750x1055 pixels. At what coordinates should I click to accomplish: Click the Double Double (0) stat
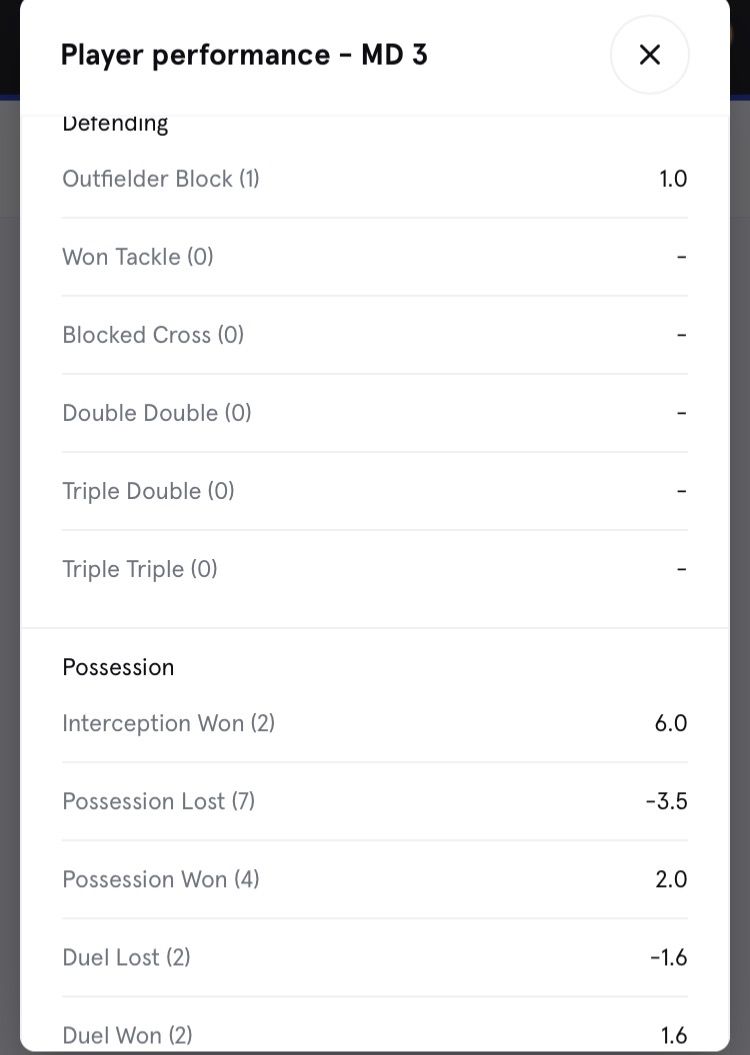157,413
